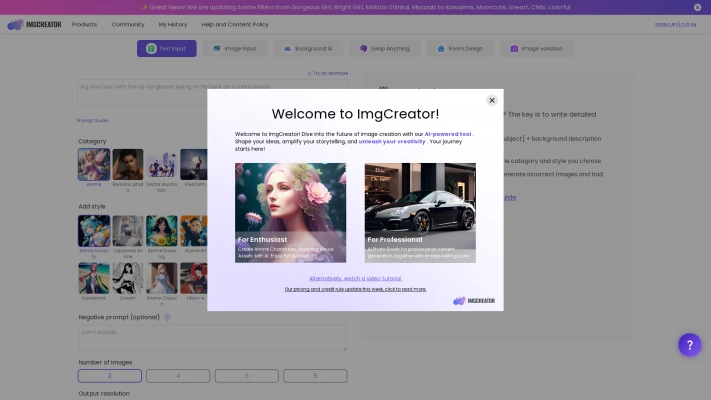This screenshot has height=400, width=711.
Task: Click the Text Input tab icon
Action: tap(151, 49)
